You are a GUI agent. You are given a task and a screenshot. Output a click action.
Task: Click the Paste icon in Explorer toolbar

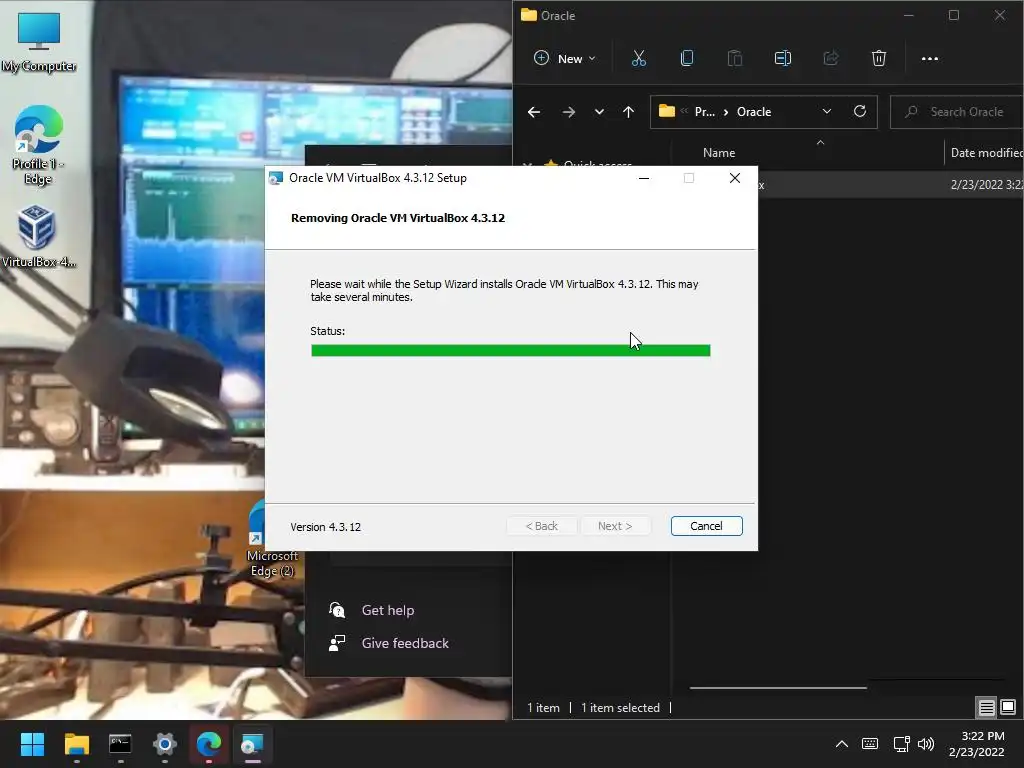coord(735,59)
